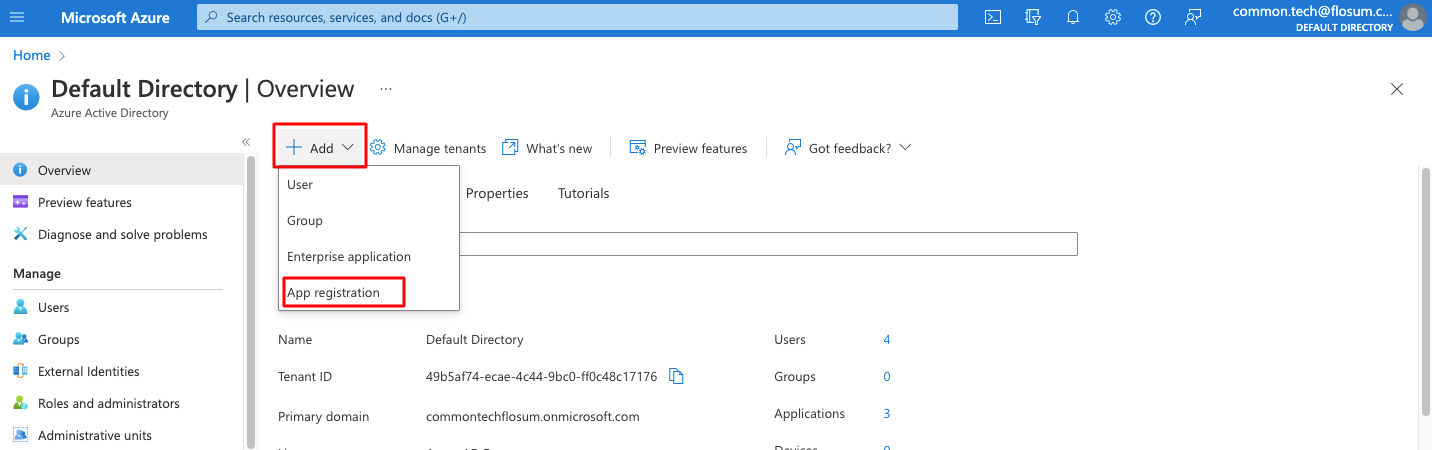Expand the Got feedback dropdown
This screenshot has width=1432, height=450.
(x=848, y=148)
